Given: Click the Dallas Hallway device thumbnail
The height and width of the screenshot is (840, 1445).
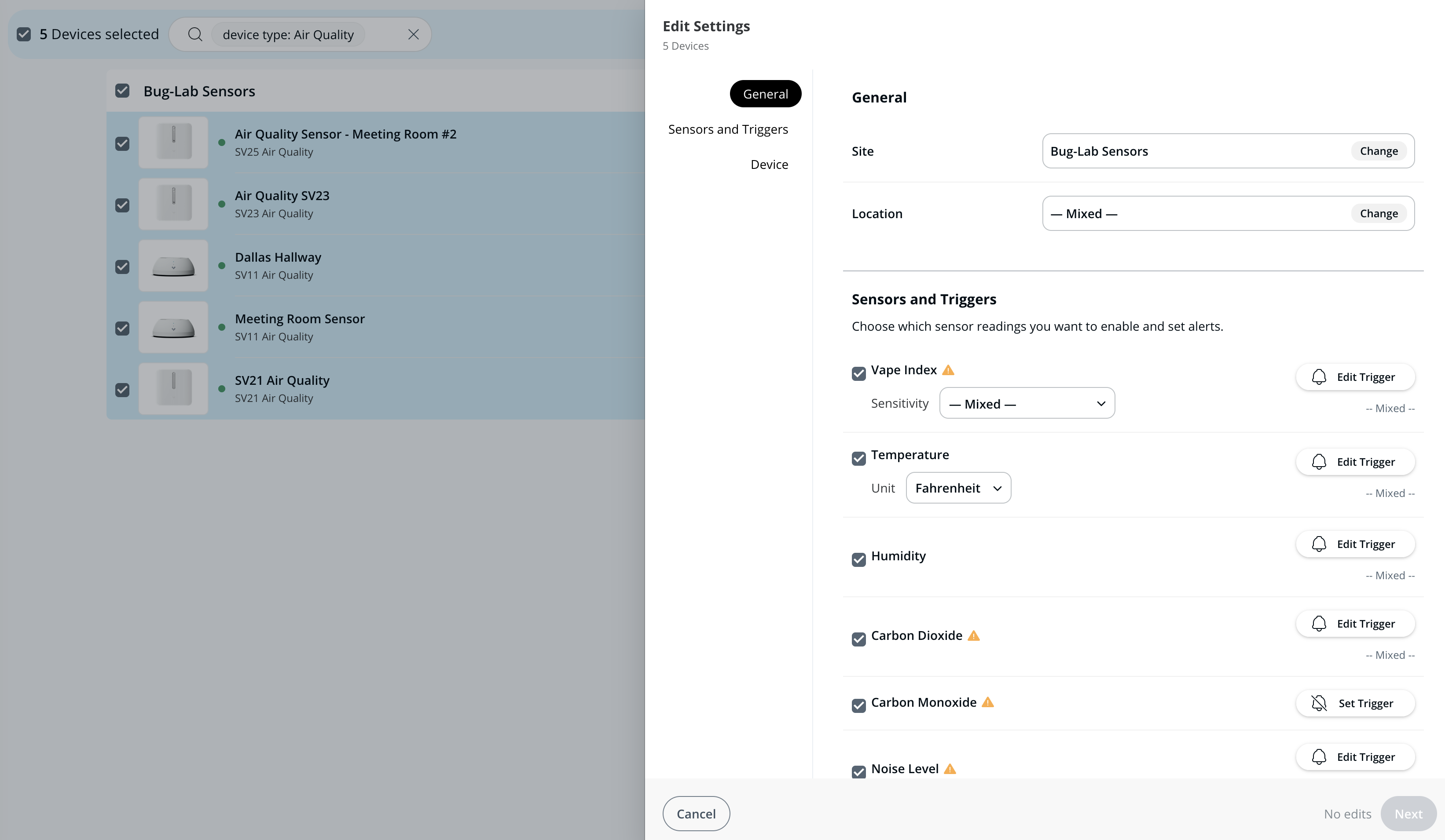Looking at the screenshot, I should [173, 266].
